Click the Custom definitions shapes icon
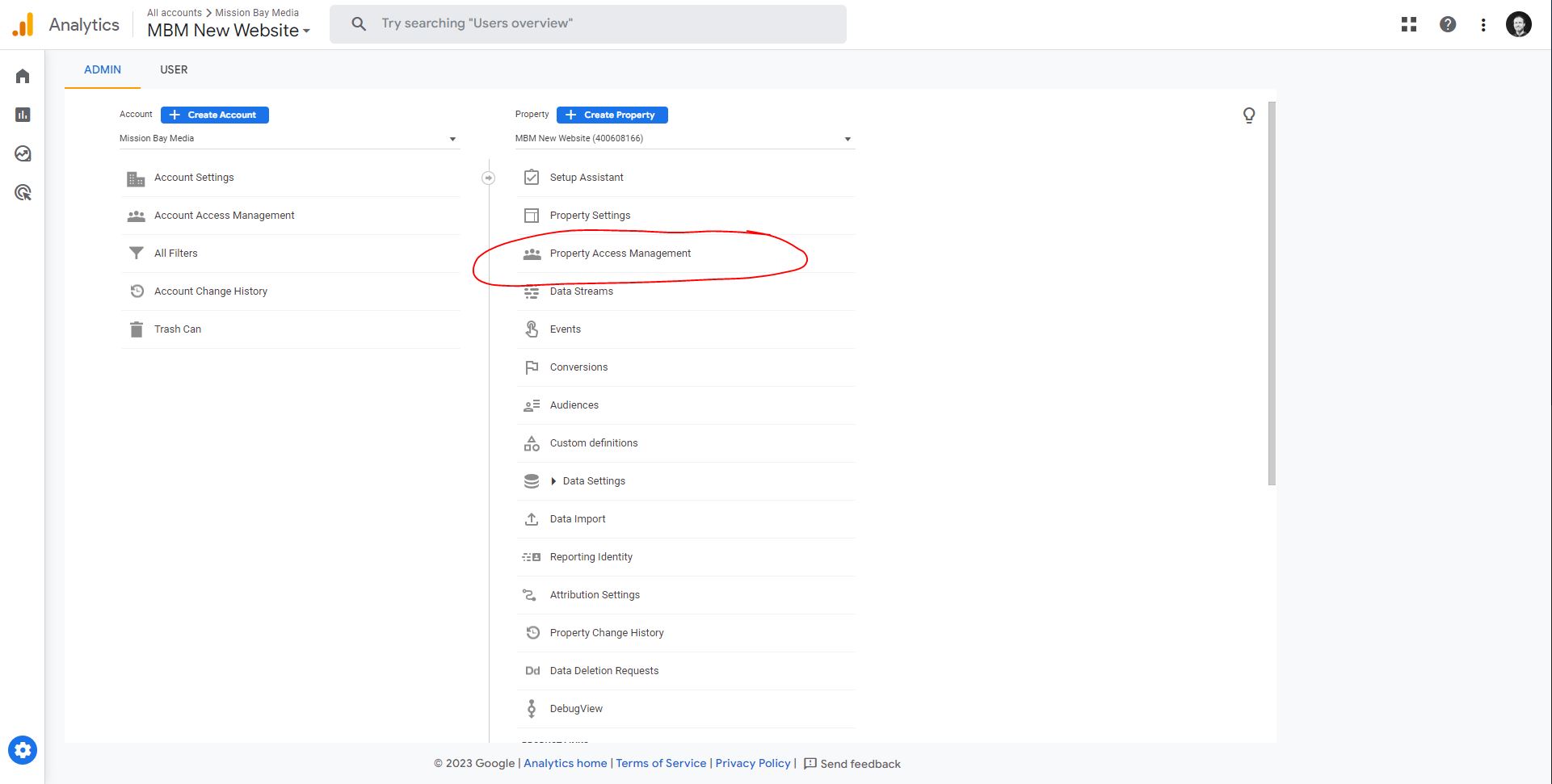Image resolution: width=1552 pixels, height=784 pixels. [x=532, y=443]
